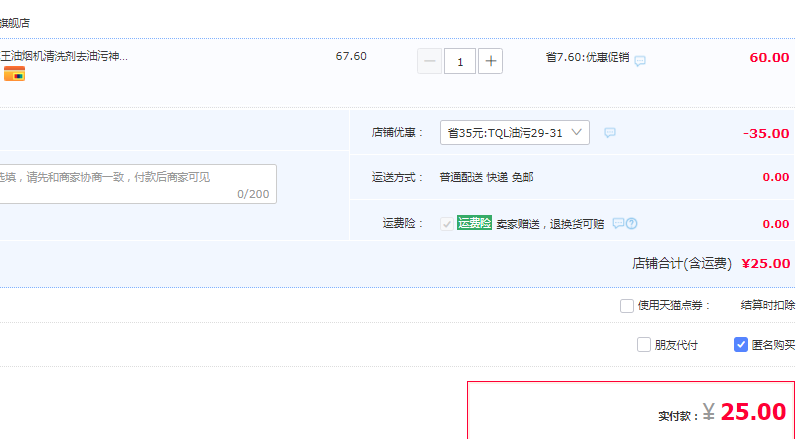808x439 pixels.
Task: Click the 旗舰店 shop name link
Action: [15, 23]
